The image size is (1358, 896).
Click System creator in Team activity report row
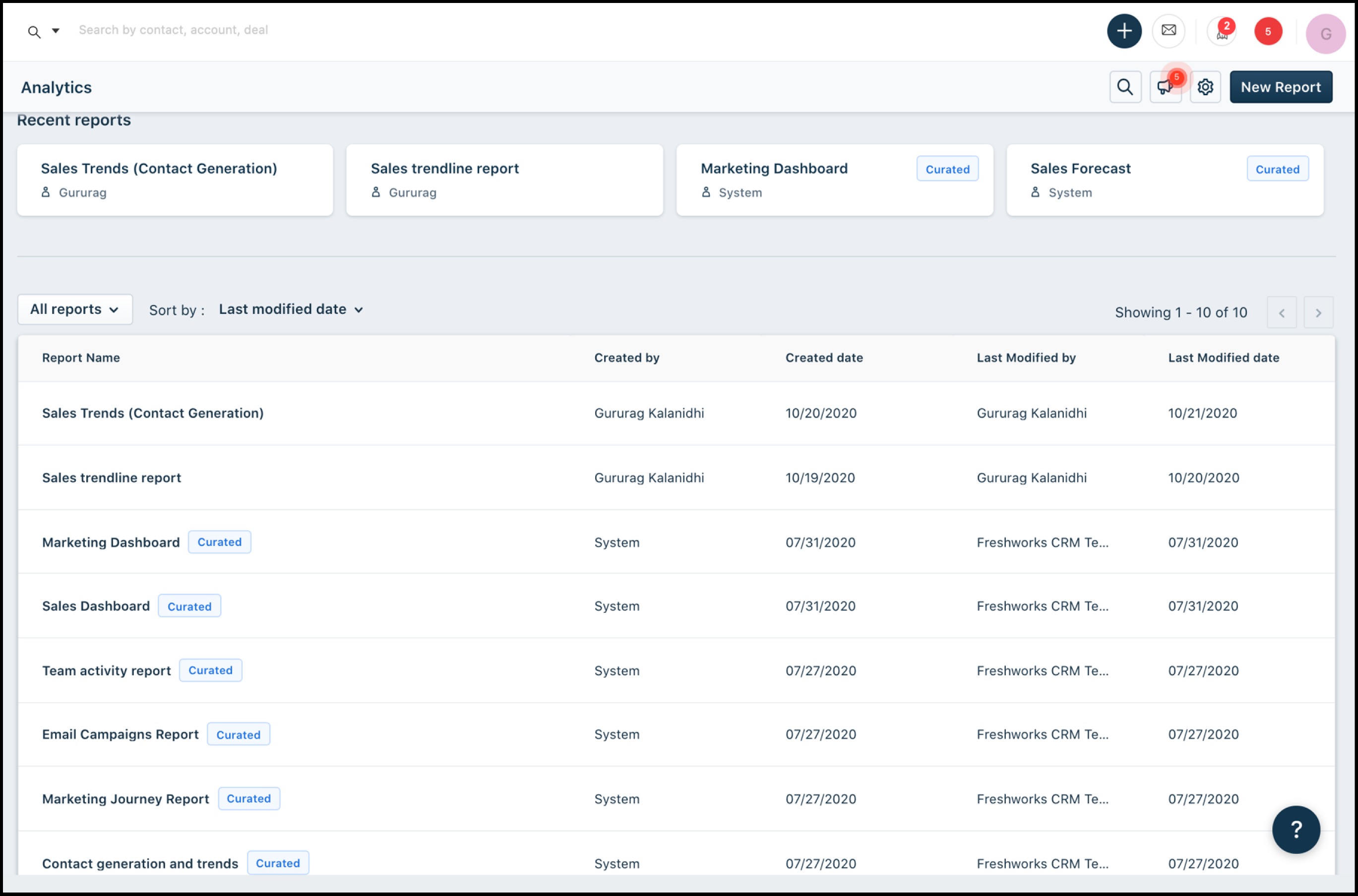pyautogui.click(x=617, y=670)
